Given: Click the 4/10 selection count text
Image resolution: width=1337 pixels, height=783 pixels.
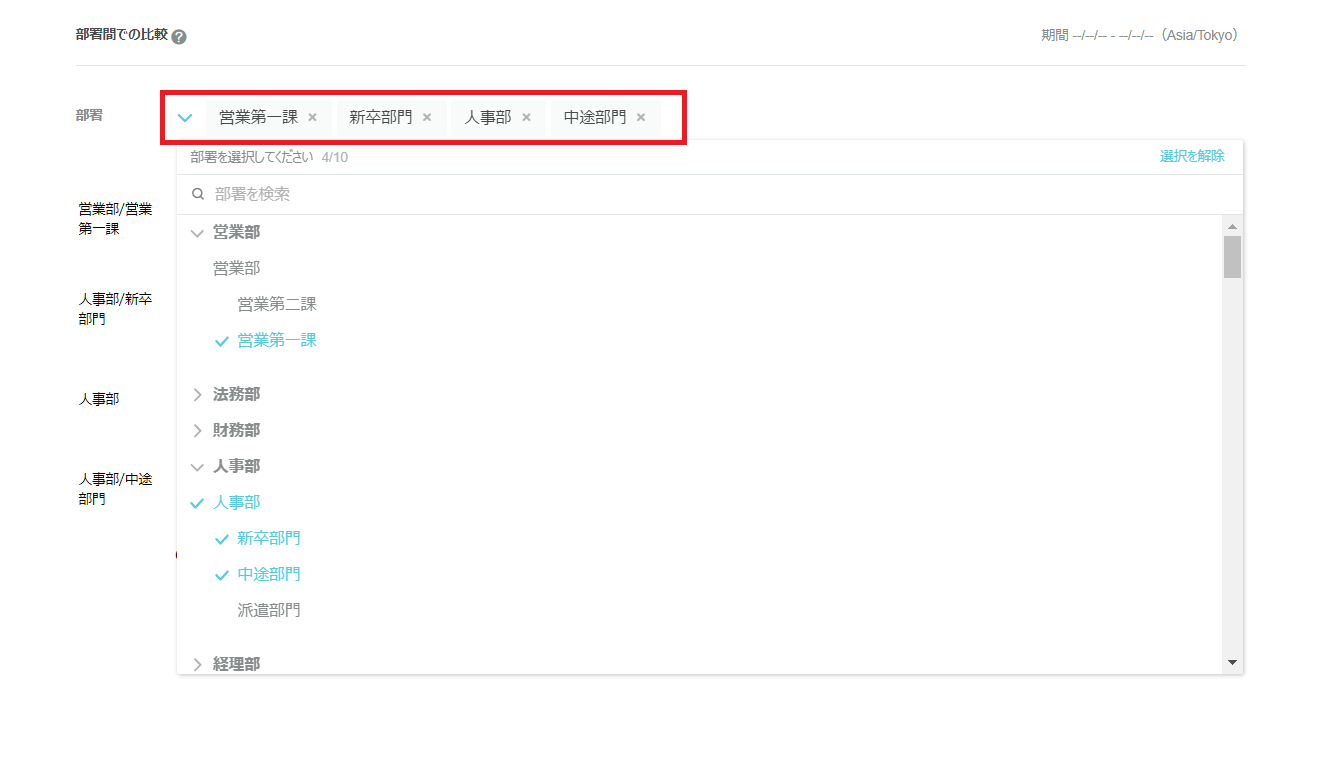Looking at the screenshot, I should pos(335,157).
